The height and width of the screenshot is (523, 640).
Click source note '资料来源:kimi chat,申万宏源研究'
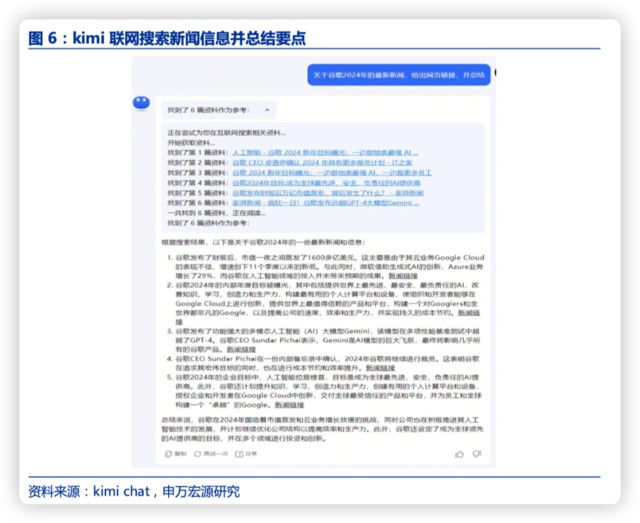click(134, 491)
